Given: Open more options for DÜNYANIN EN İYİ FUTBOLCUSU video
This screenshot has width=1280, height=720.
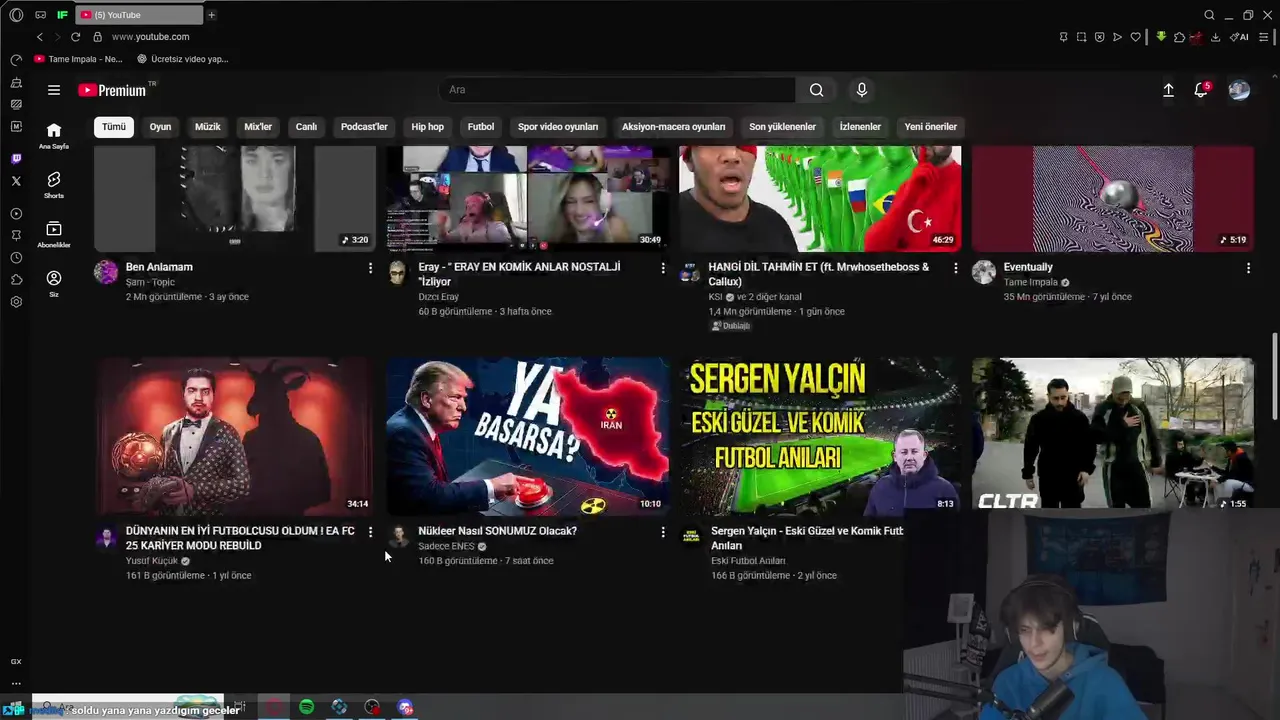Looking at the screenshot, I should pos(370,532).
